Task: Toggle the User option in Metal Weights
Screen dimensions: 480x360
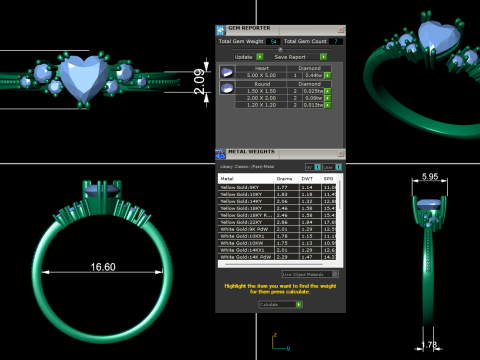Action: (x=332, y=167)
